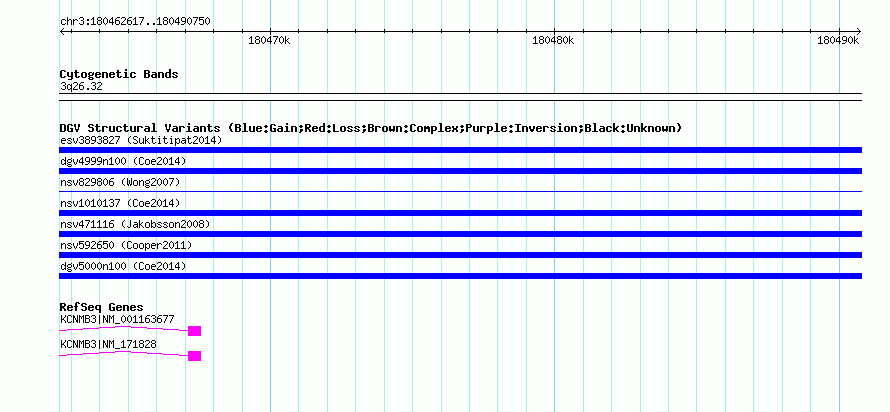The width and height of the screenshot is (890, 412).
Task: Click the dgv5000n100 (Coe2014) label
Action: 123,266
